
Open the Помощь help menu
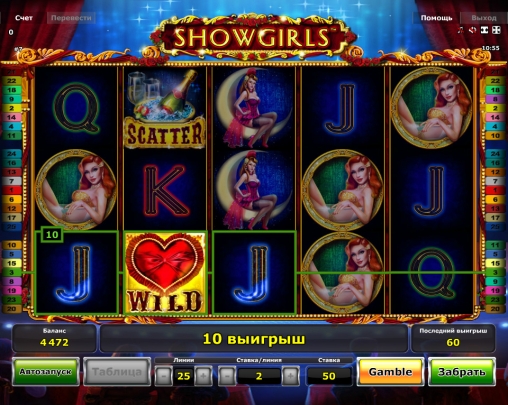(x=436, y=18)
